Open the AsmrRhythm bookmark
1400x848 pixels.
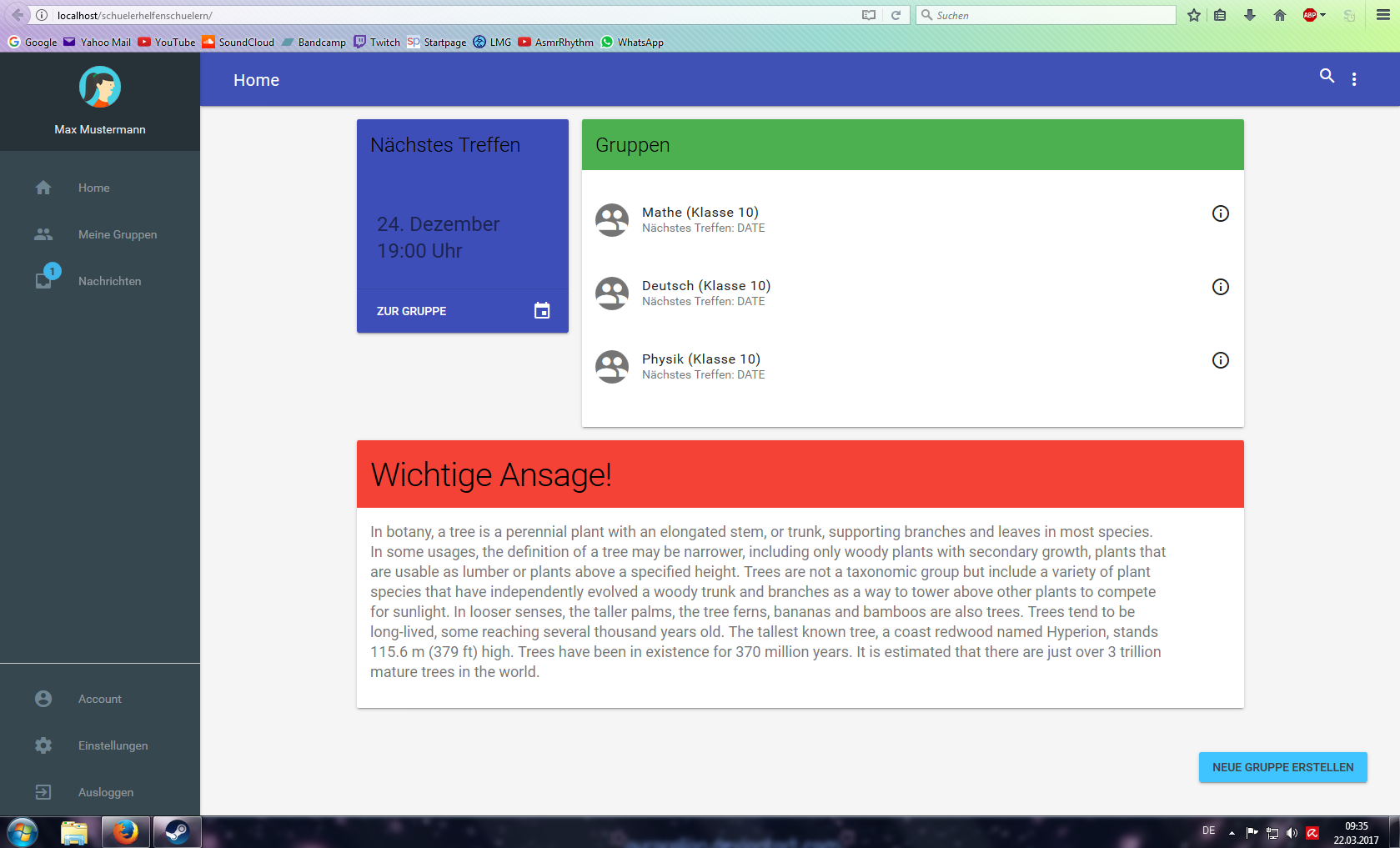click(556, 42)
